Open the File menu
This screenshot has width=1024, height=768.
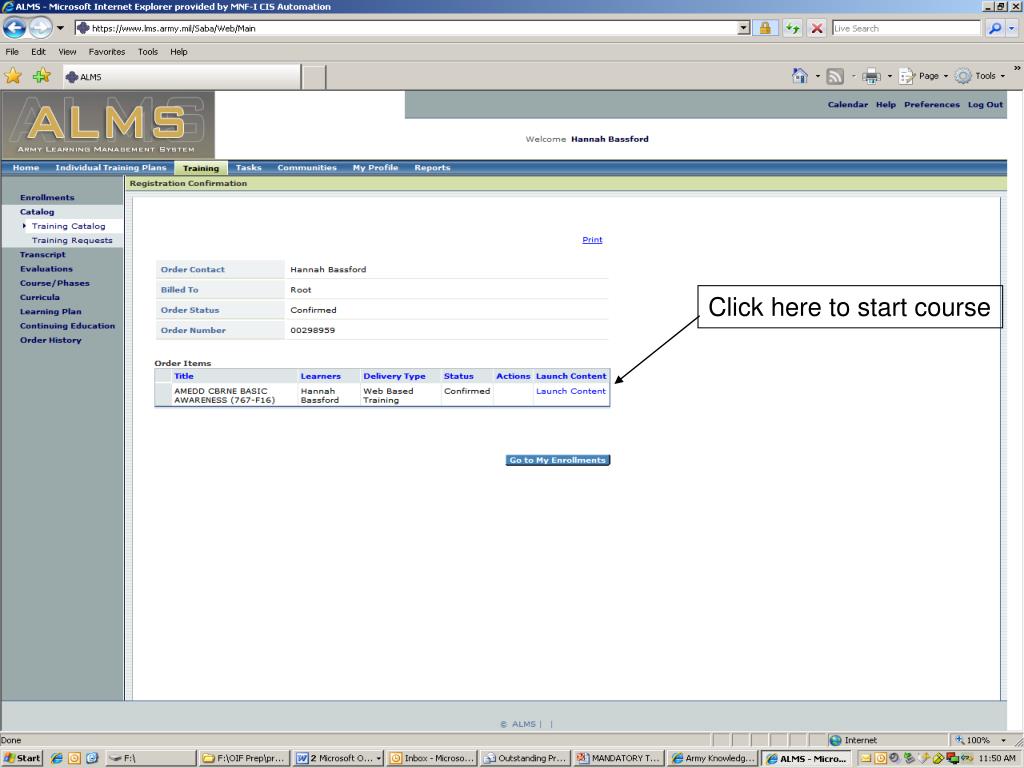tap(12, 52)
